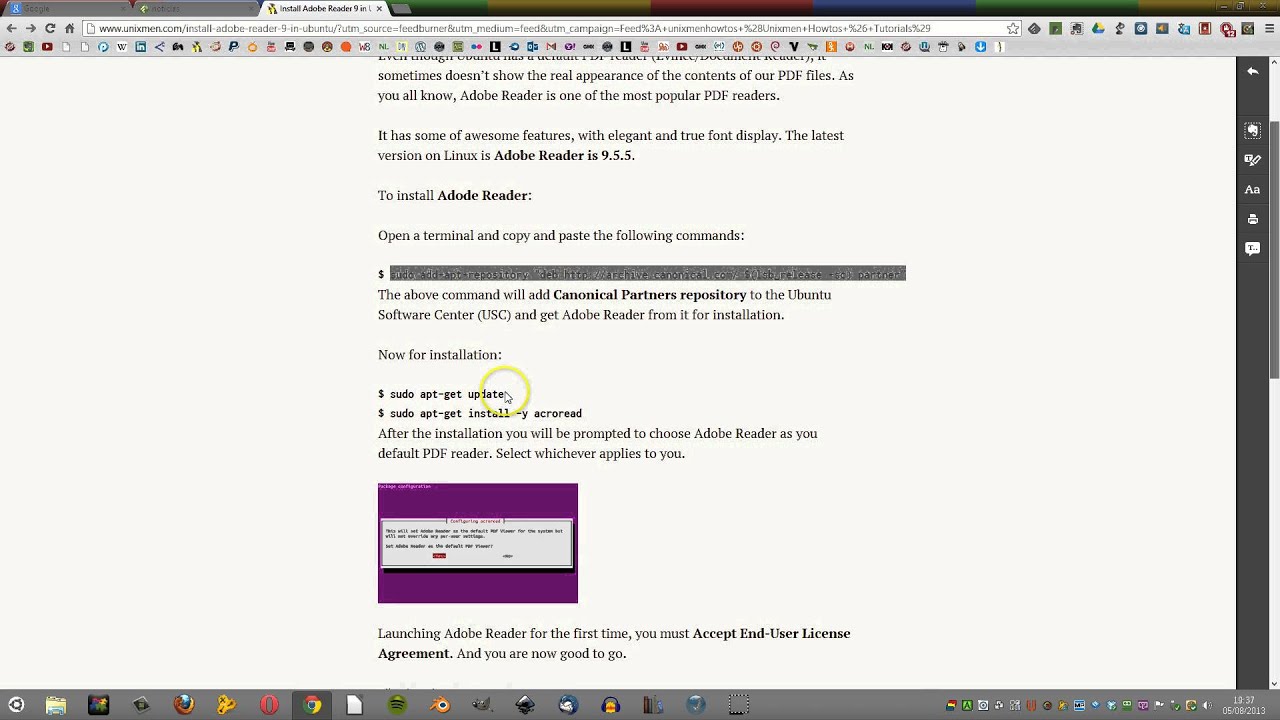Open YouTube bookmark in the bookmarks bar
1280x720 pixels.
(x=47, y=46)
